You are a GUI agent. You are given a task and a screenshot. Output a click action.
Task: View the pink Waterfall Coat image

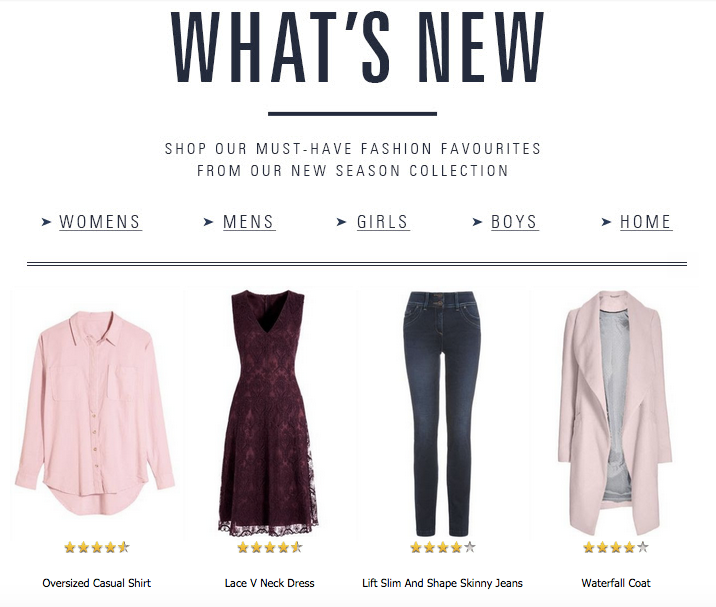click(x=615, y=412)
